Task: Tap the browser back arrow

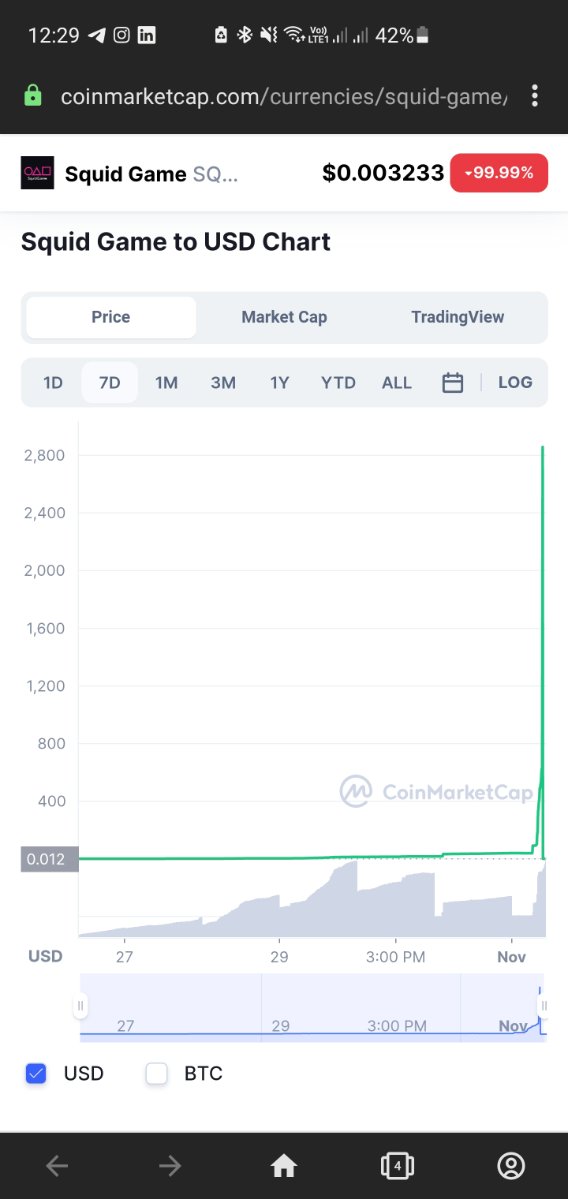Action: [x=57, y=1166]
